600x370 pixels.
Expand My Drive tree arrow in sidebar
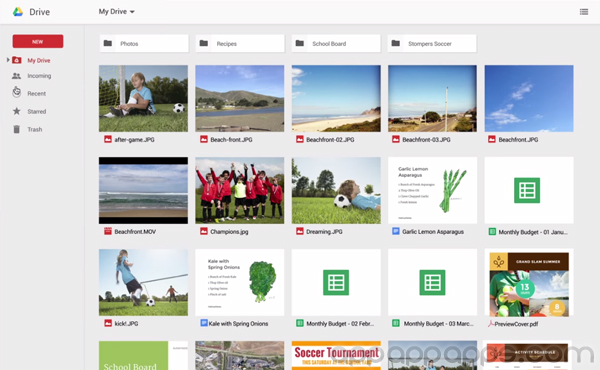pos(8,60)
